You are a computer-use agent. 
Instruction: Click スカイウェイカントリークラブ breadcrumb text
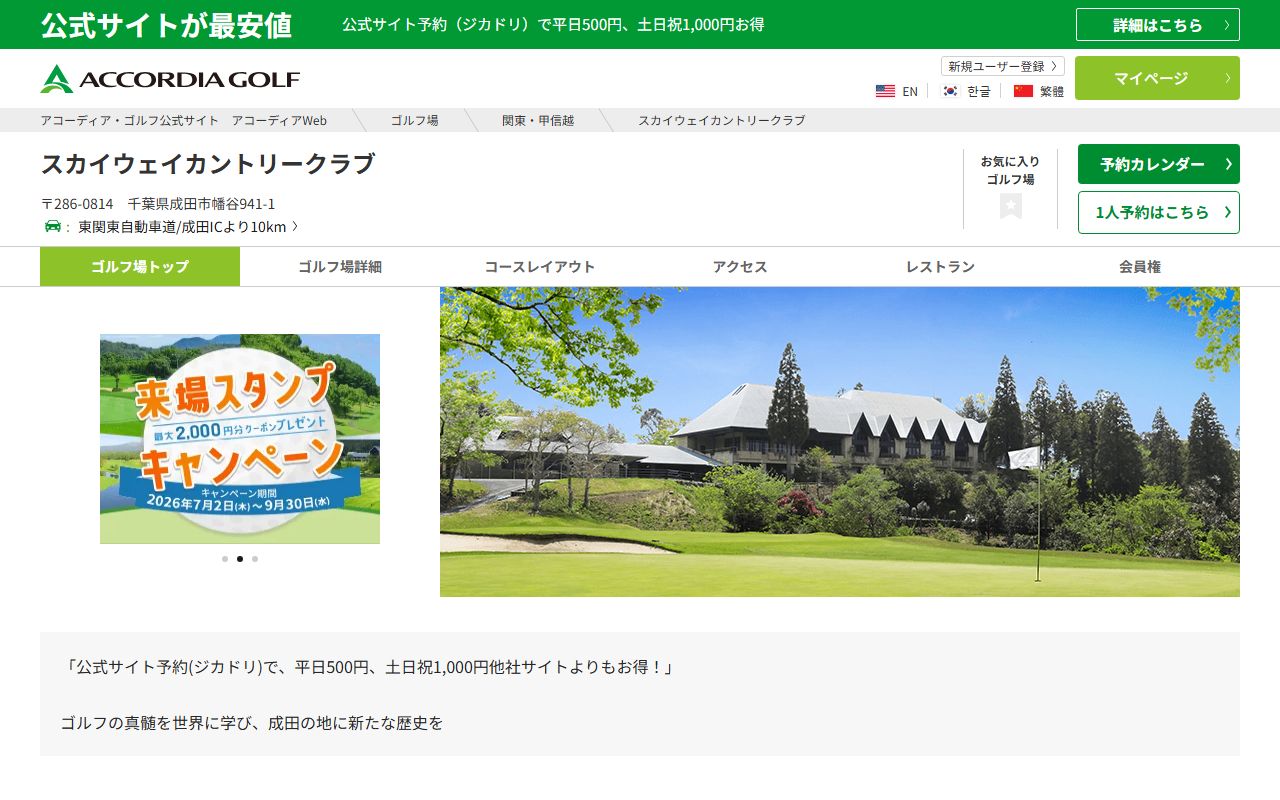click(x=722, y=120)
